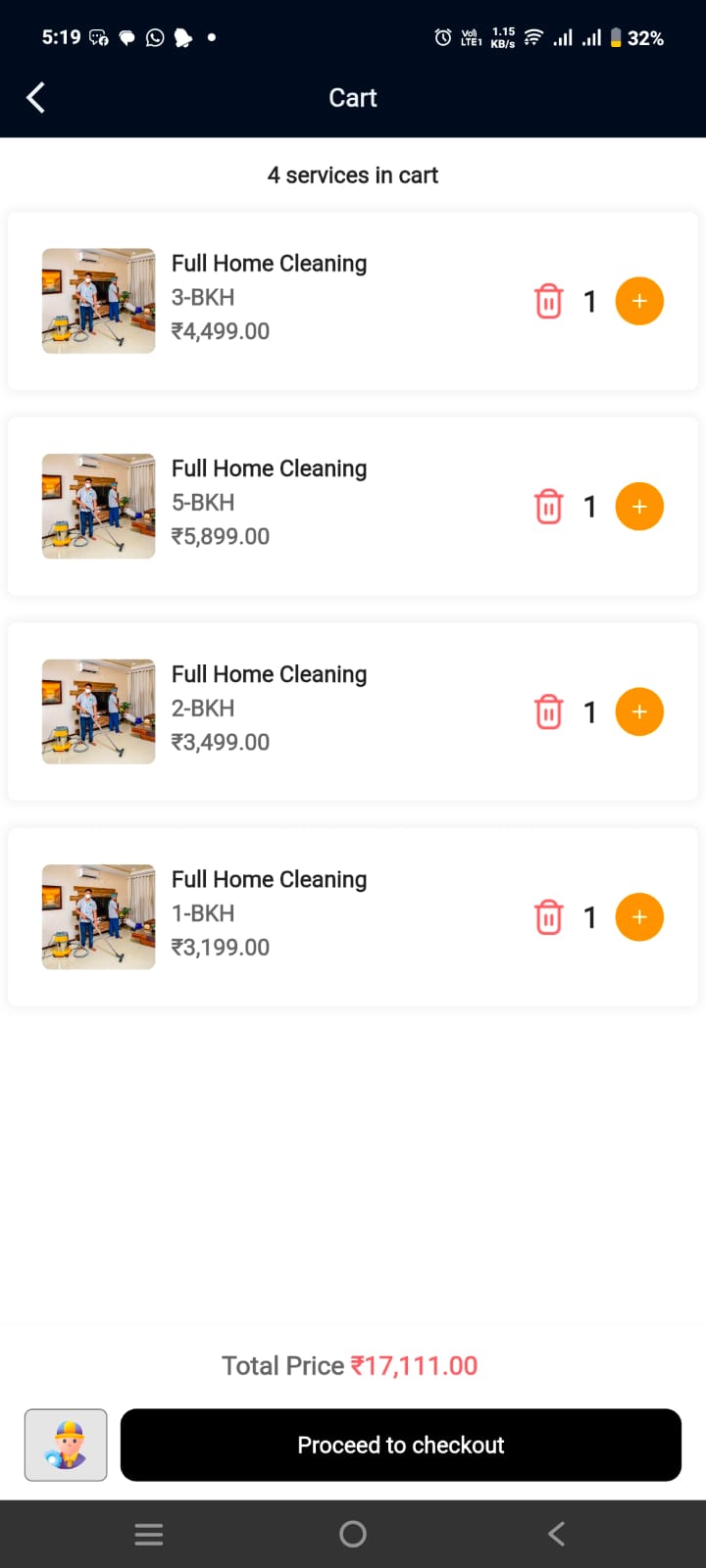Add one more 5-BKH cleaning
The height and width of the screenshot is (1568, 706).
click(639, 507)
